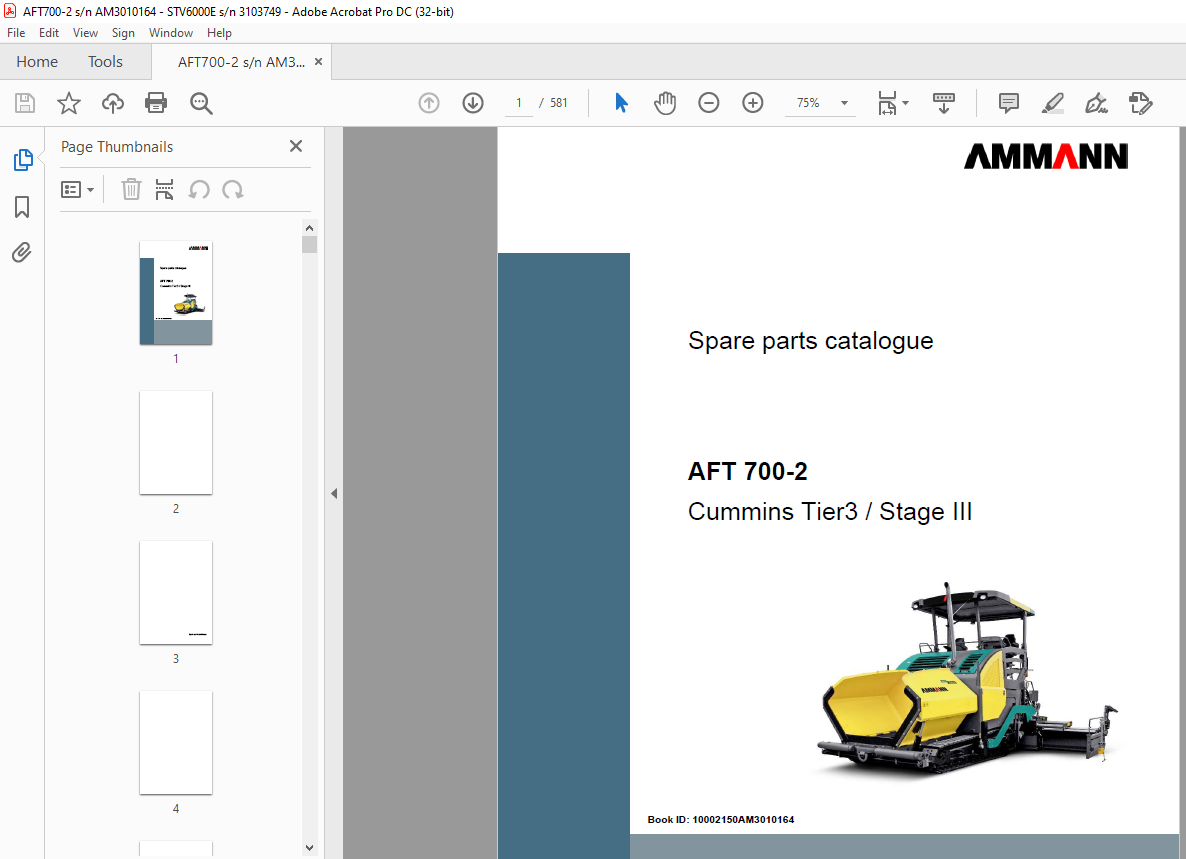Activate the Hand pan tool
Screen dimensions: 1186x859
[665, 103]
